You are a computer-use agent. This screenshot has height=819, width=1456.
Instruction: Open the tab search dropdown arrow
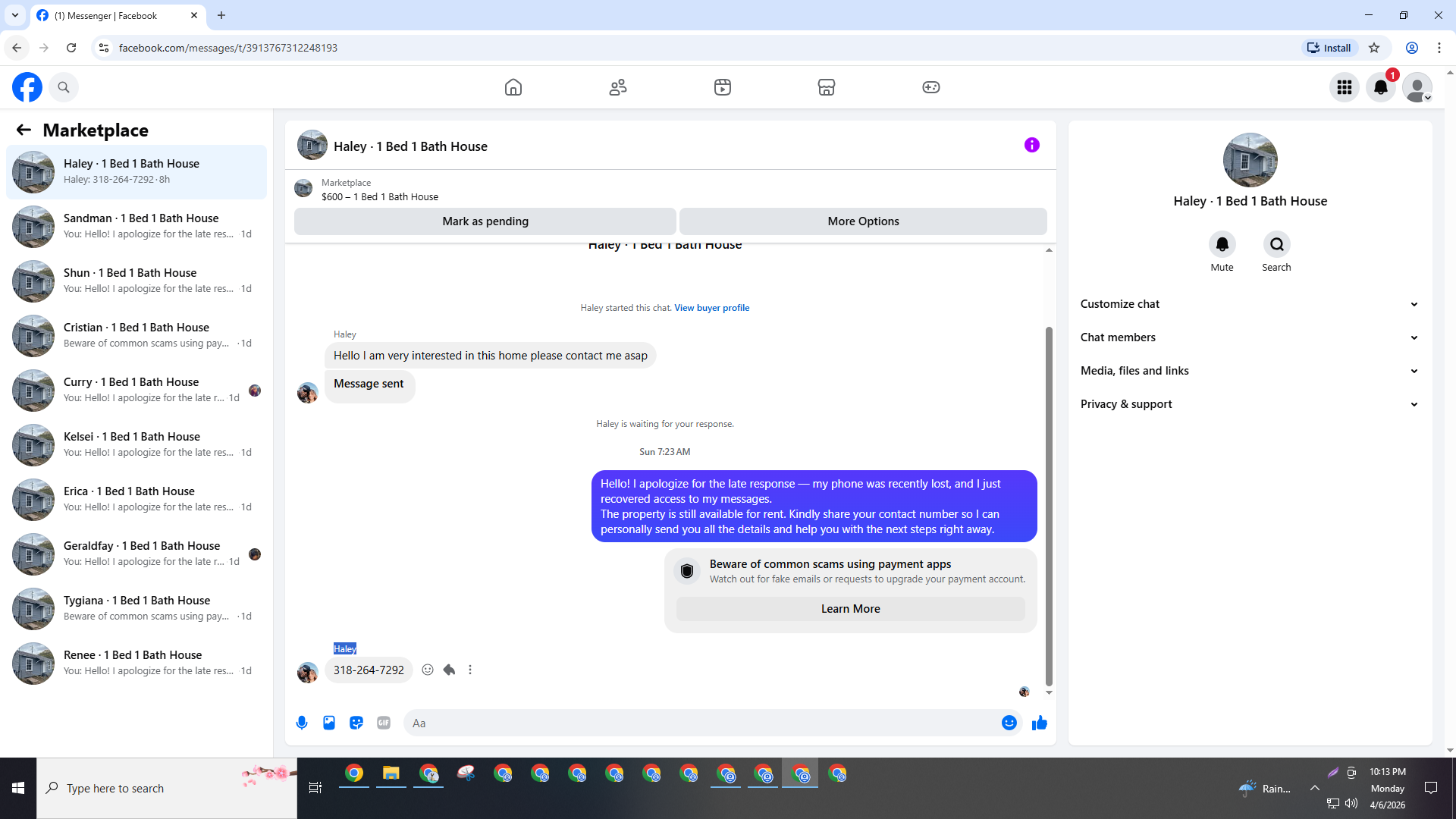(x=15, y=15)
